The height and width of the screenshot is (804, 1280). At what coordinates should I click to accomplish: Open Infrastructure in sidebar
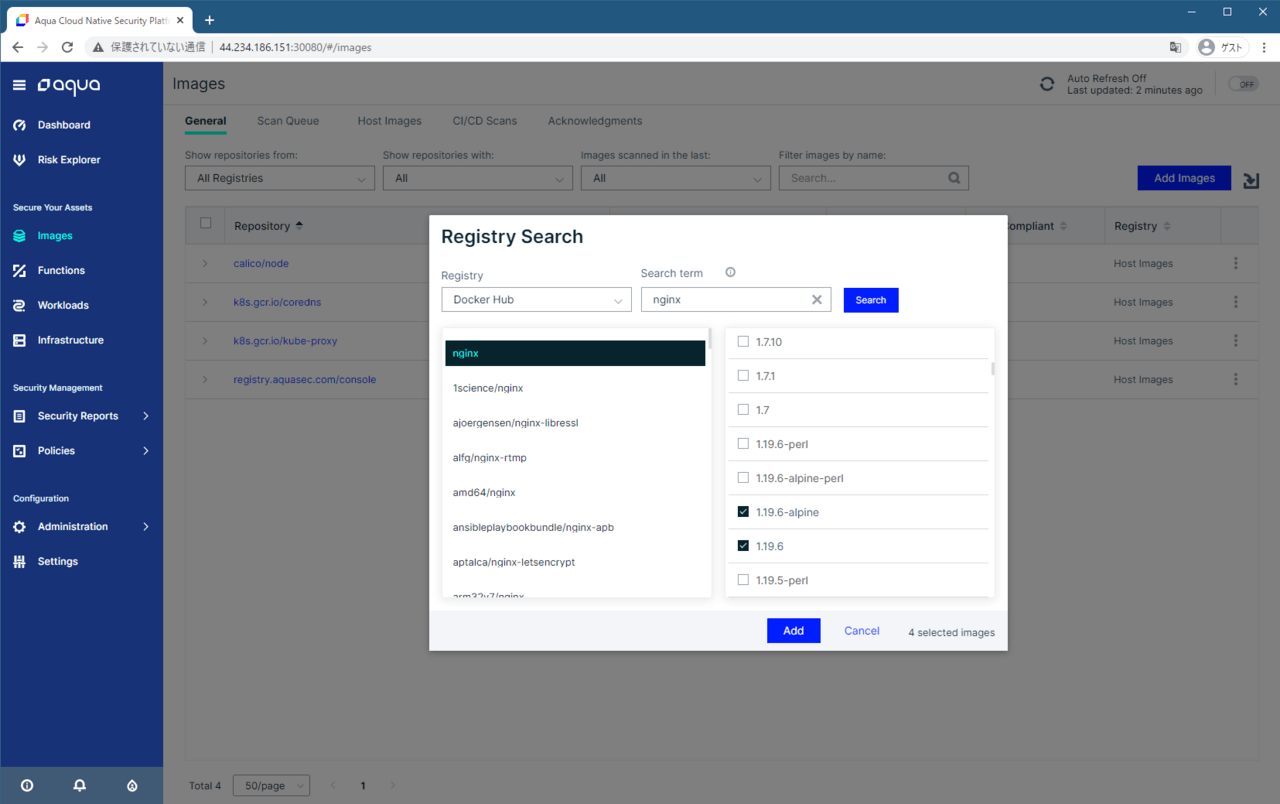[70, 341]
